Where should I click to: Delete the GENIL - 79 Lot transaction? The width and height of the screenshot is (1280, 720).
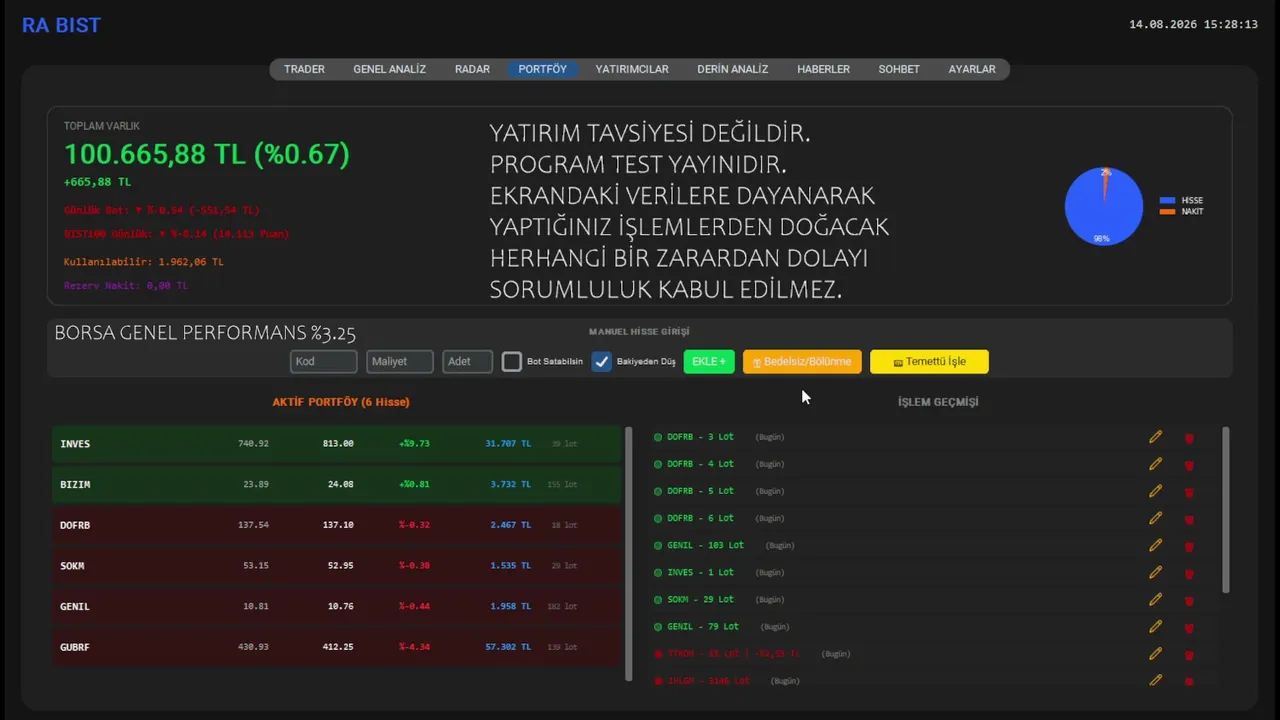pyautogui.click(x=1189, y=627)
